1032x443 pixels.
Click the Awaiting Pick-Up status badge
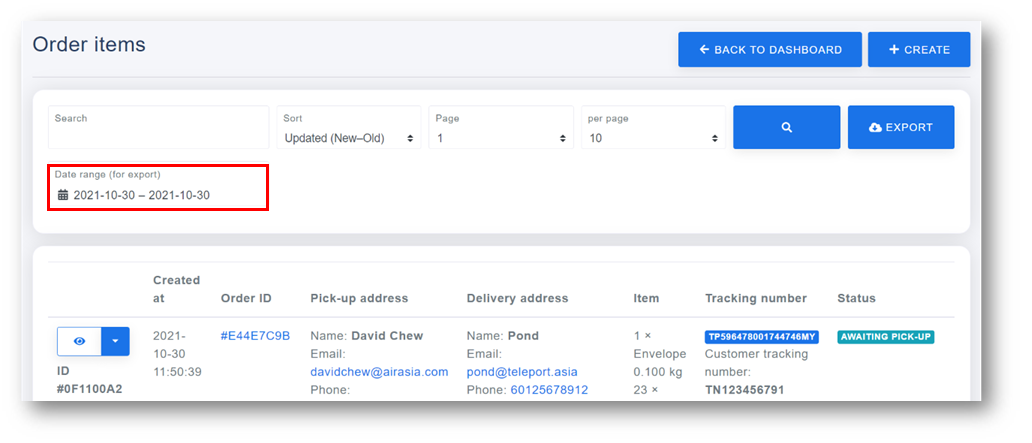coord(886,337)
